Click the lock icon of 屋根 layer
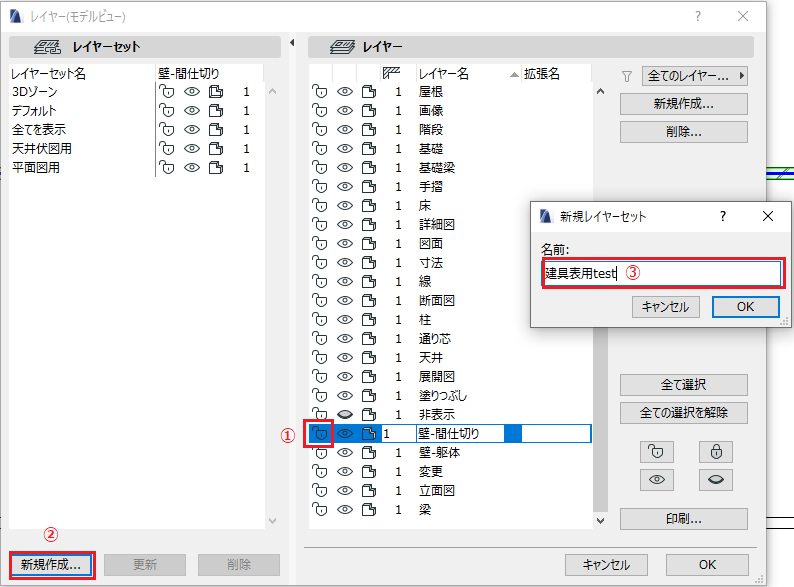The image size is (794, 587). [320, 92]
